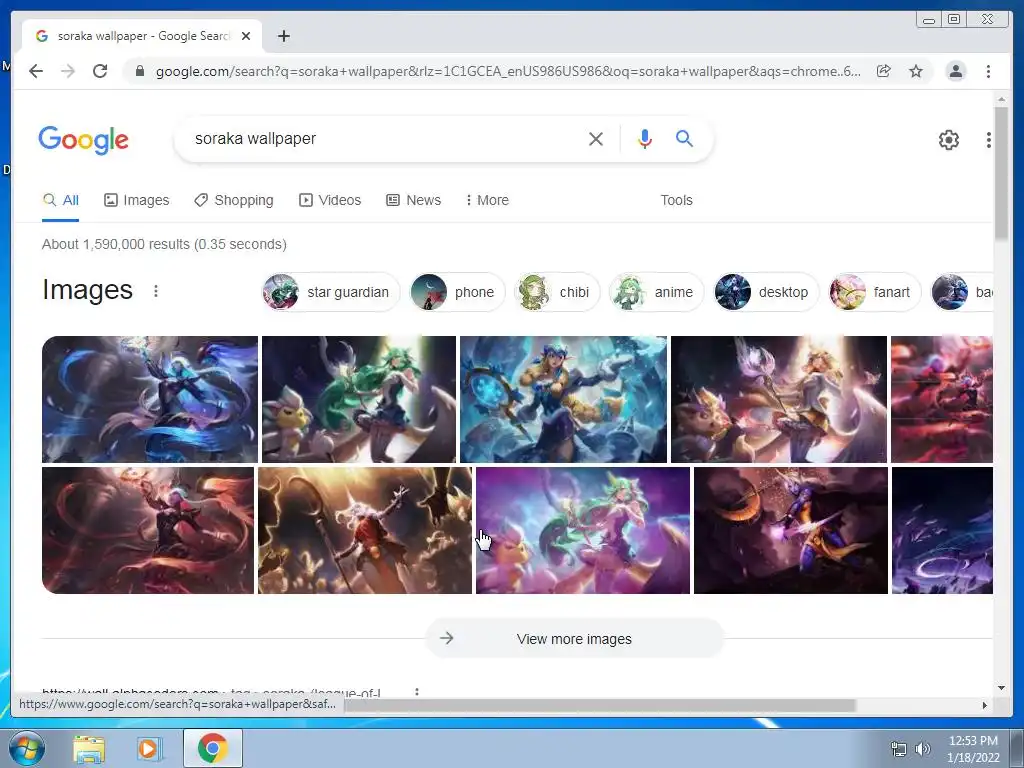Click Chrome icon in the taskbar
Image resolution: width=1024 pixels, height=768 pixels.
213,748
